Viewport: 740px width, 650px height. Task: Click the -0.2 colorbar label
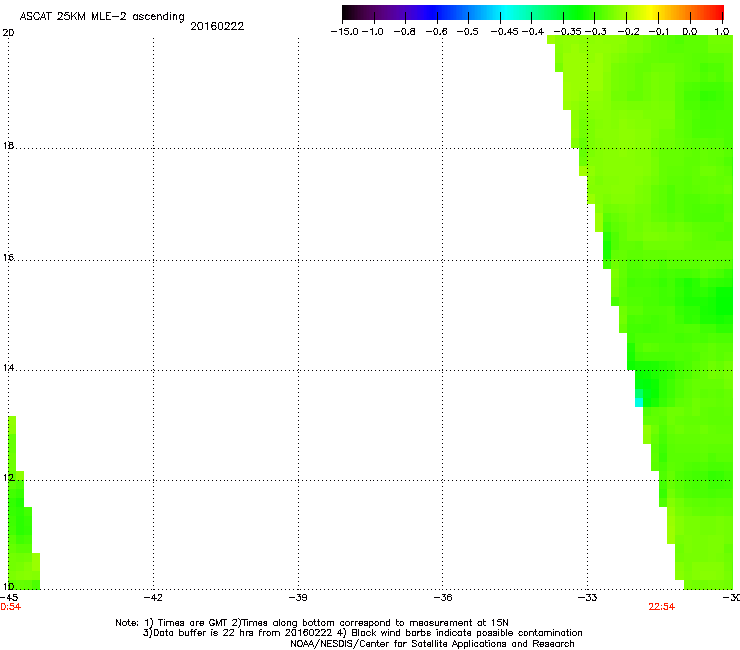628,32
